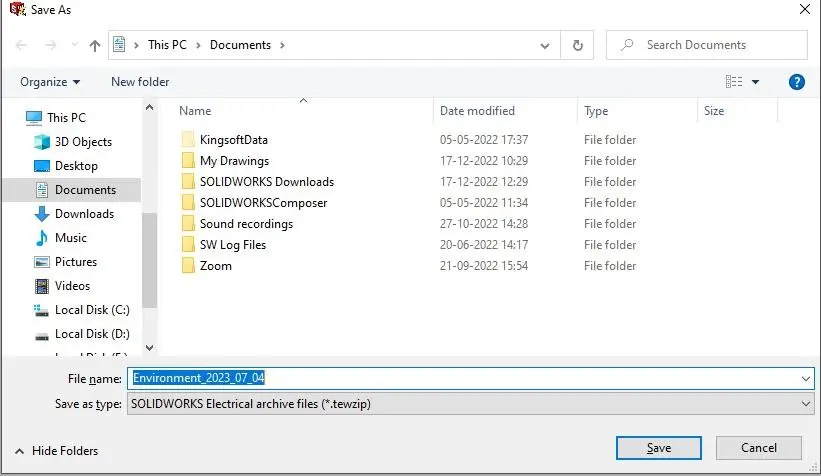Select the Sound recordings folder icon
This screenshot has width=821, height=476.
click(x=188, y=224)
